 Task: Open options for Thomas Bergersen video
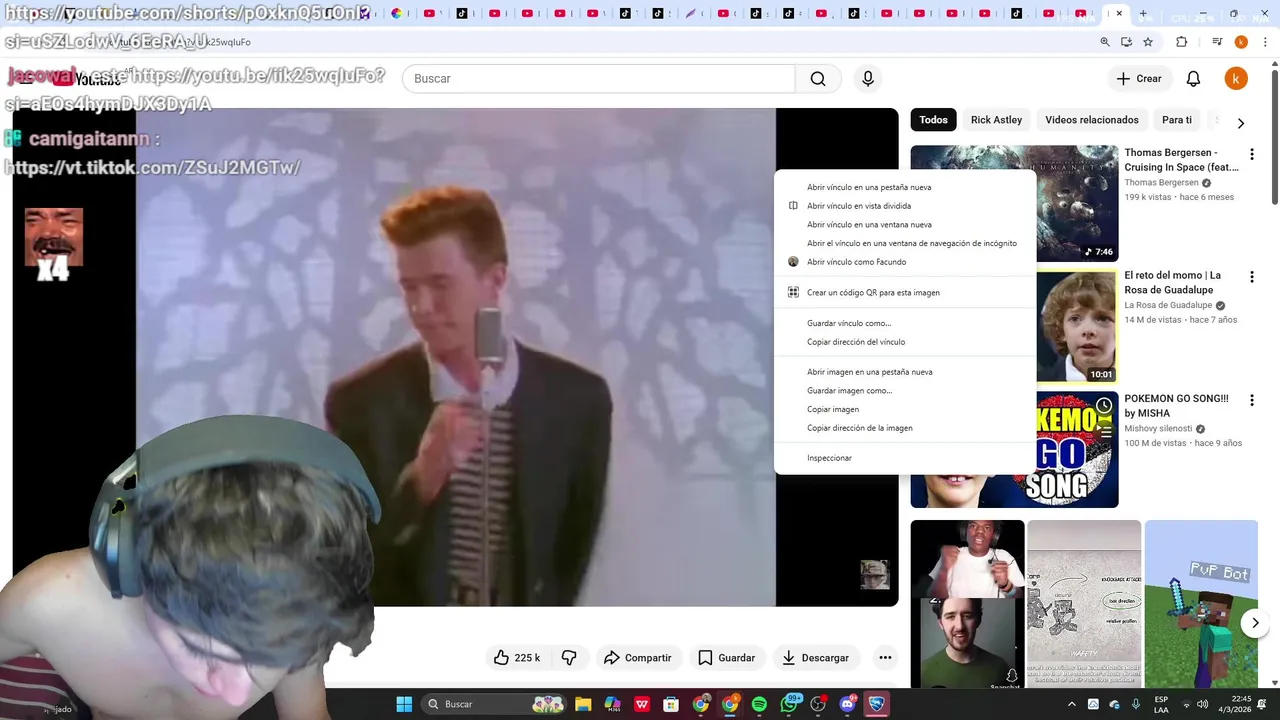pos(1251,154)
